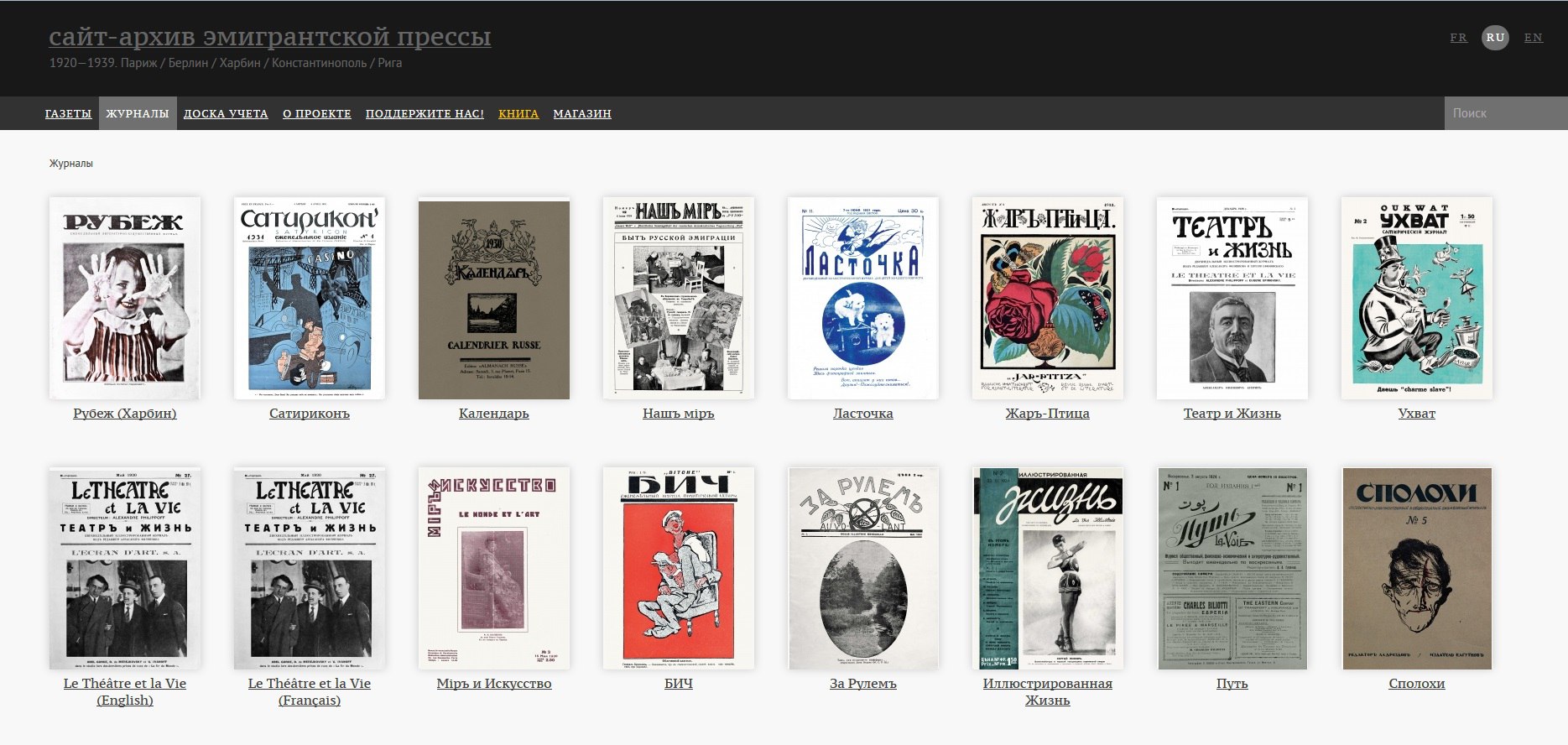Screen dimensions: 1568x745
Task: Open the За Рулемъ cover image
Action: [x=862, y=568]
